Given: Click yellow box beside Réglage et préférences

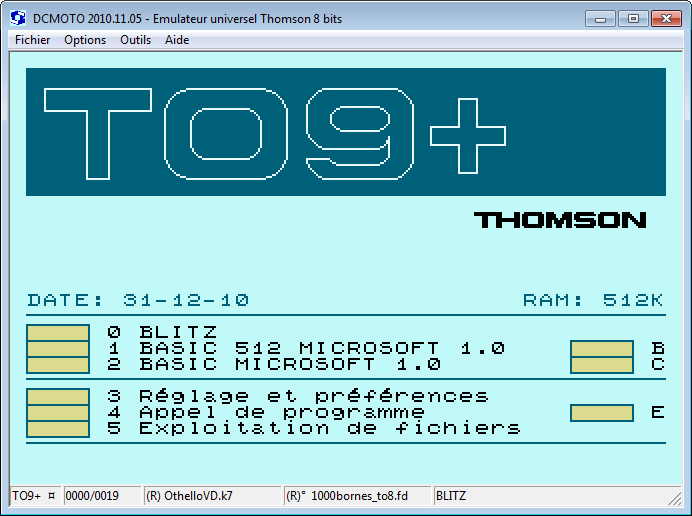Looking at the screenshot, I should pyautogui.click(x=58, y=396).
